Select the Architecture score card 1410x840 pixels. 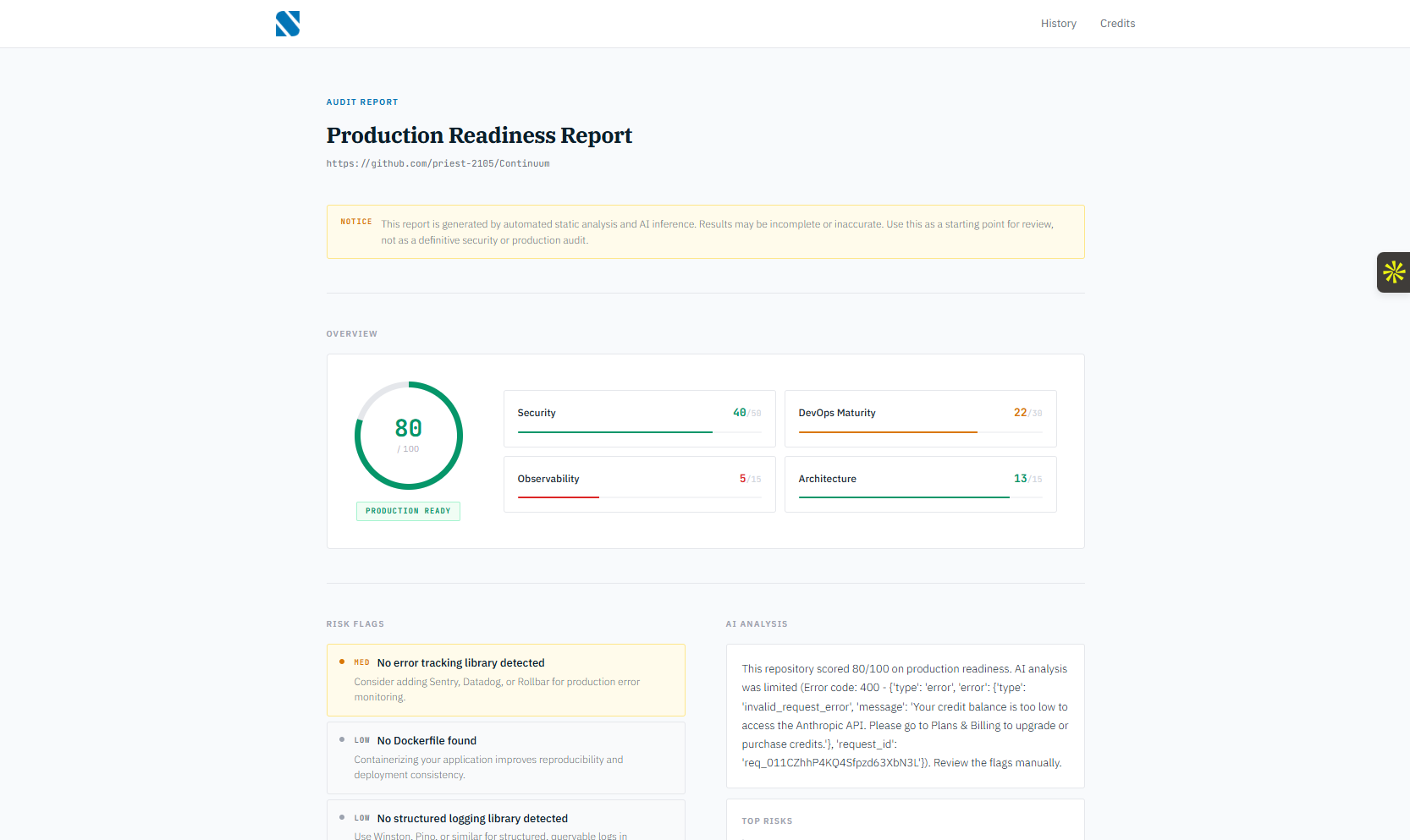(920, 484)
